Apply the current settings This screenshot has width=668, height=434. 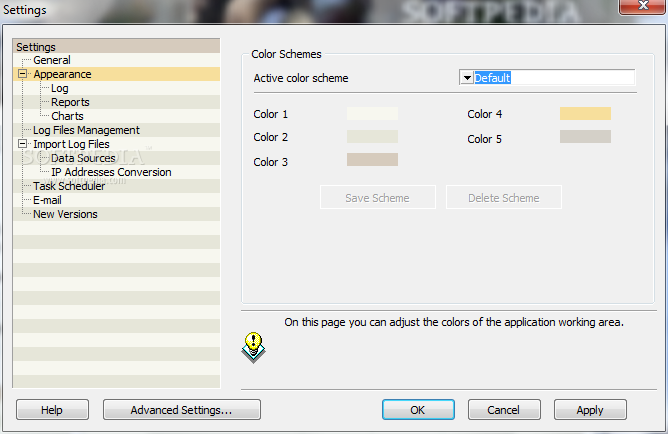[x=590, y=410]
